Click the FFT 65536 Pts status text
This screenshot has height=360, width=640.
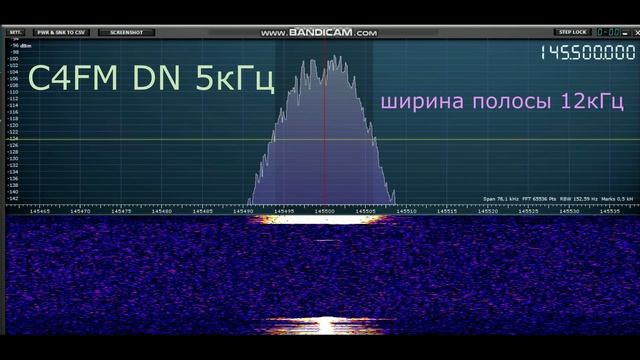[x=539, y=199]
